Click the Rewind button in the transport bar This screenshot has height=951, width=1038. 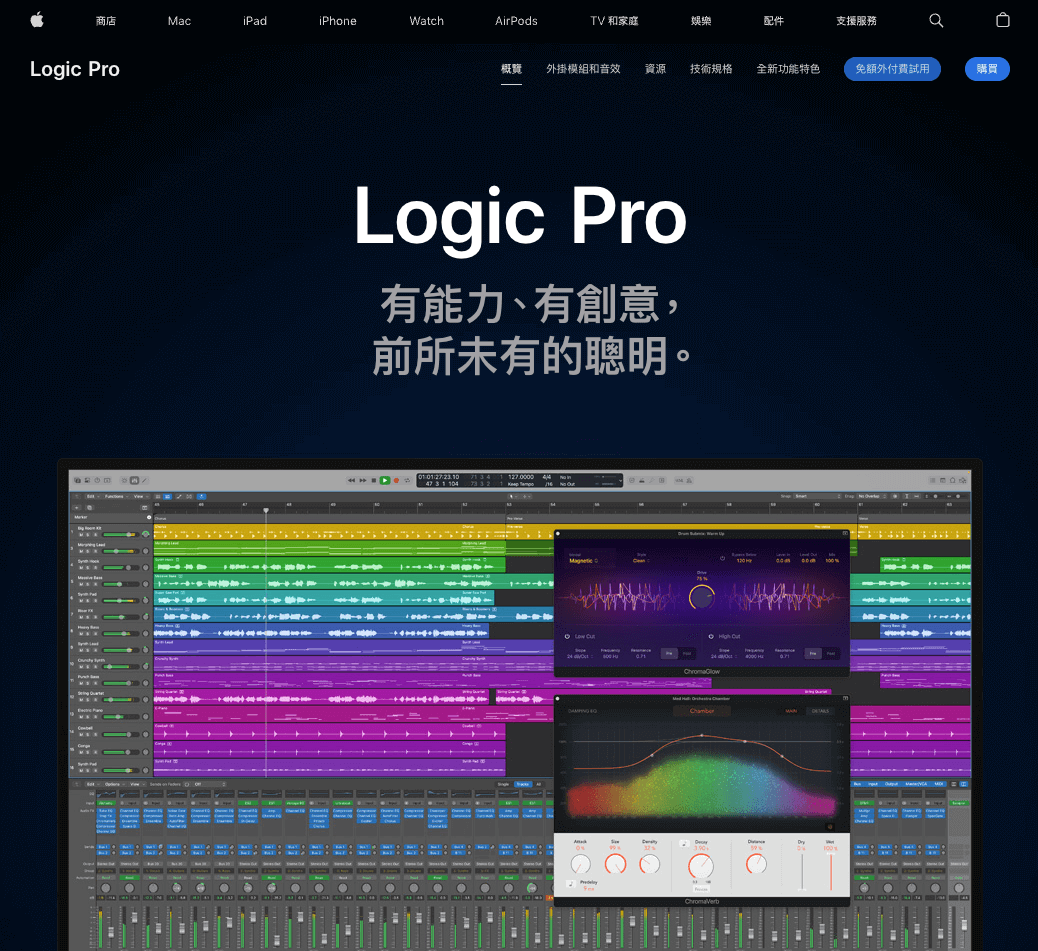(351, 480)
